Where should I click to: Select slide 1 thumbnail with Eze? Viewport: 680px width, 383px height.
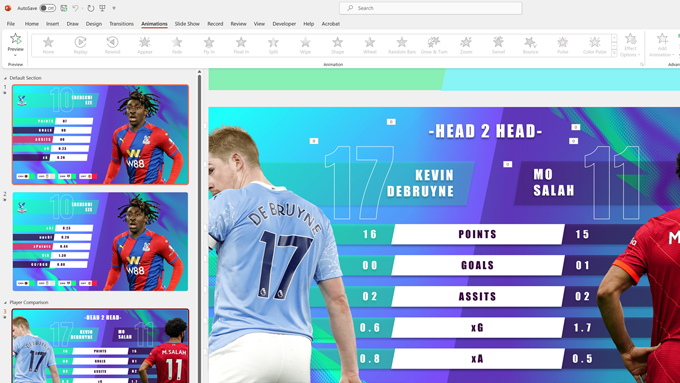coord(101,134)
